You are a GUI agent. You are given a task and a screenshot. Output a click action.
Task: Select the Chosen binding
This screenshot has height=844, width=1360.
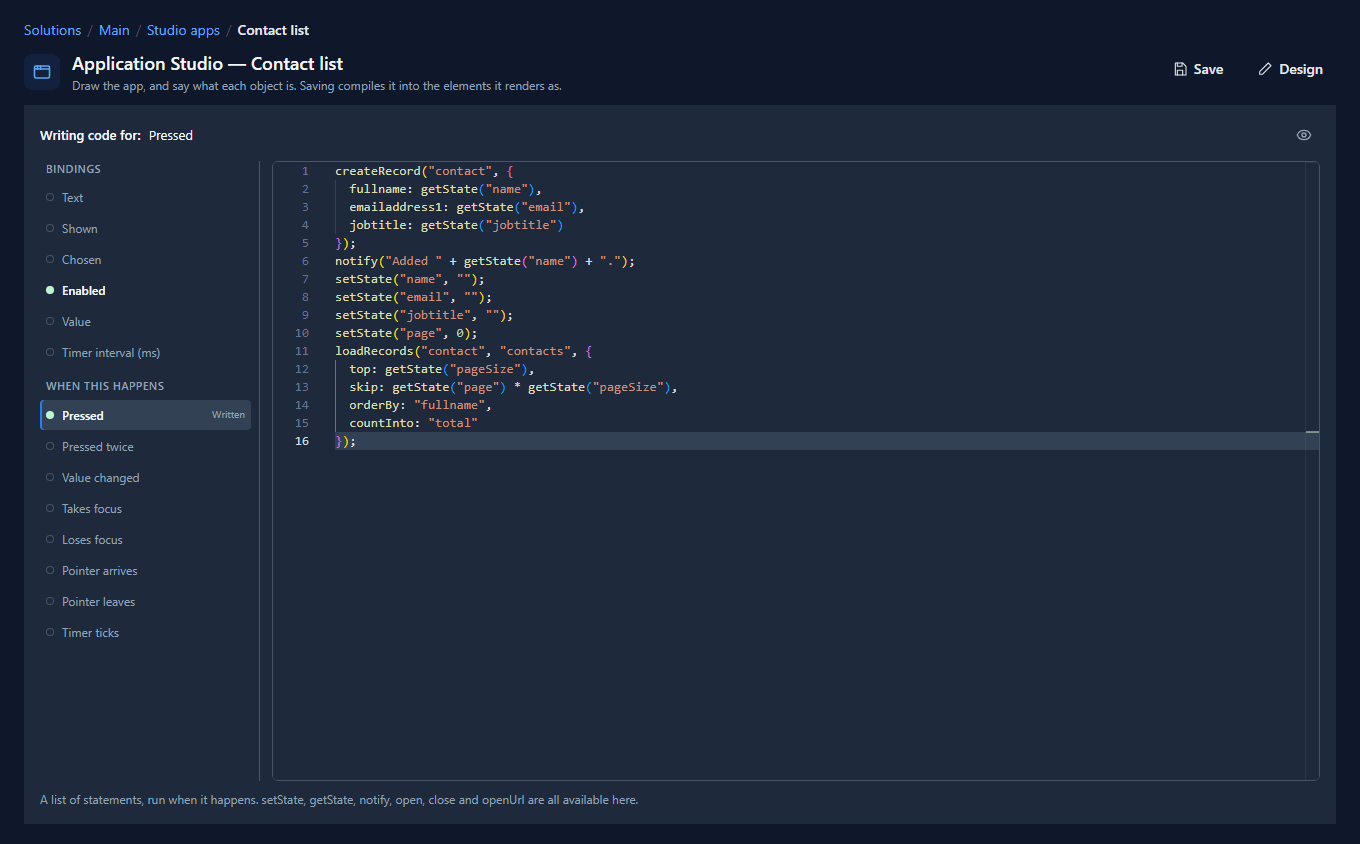[x=145, y=260]
